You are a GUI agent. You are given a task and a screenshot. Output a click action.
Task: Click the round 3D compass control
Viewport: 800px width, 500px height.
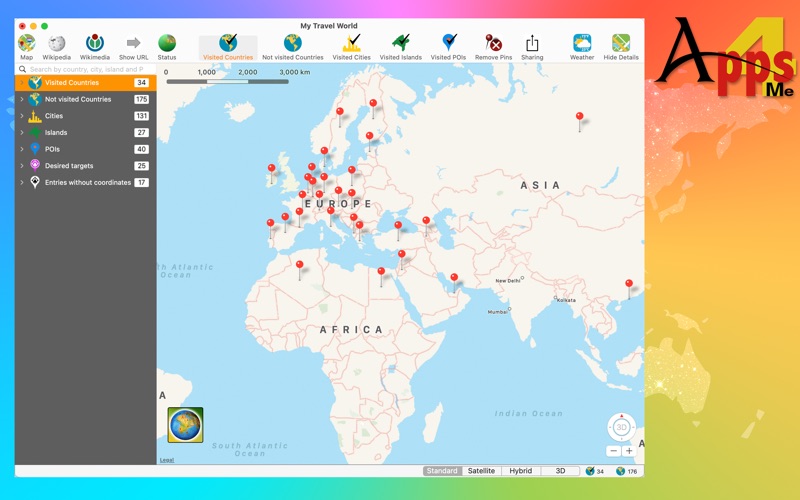click(x=621, y=427)
